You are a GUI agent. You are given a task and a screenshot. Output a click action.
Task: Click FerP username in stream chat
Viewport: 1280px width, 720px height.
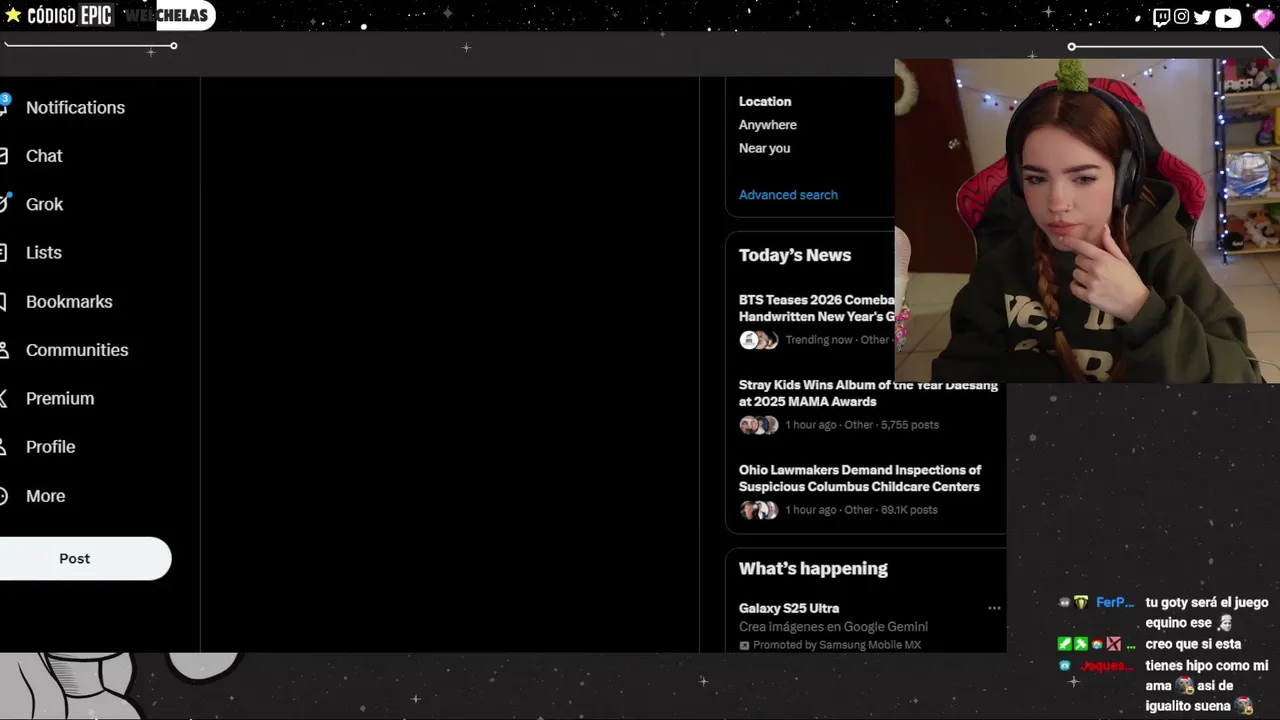point(1115,602)
